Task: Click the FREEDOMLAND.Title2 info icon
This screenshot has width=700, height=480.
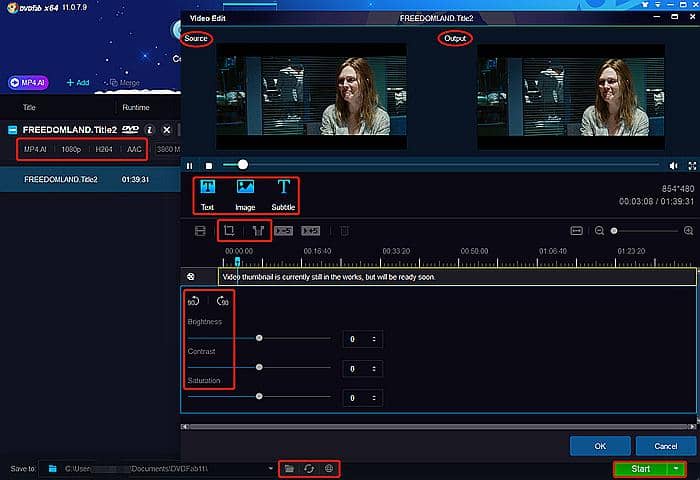Action: coord(150,130)
